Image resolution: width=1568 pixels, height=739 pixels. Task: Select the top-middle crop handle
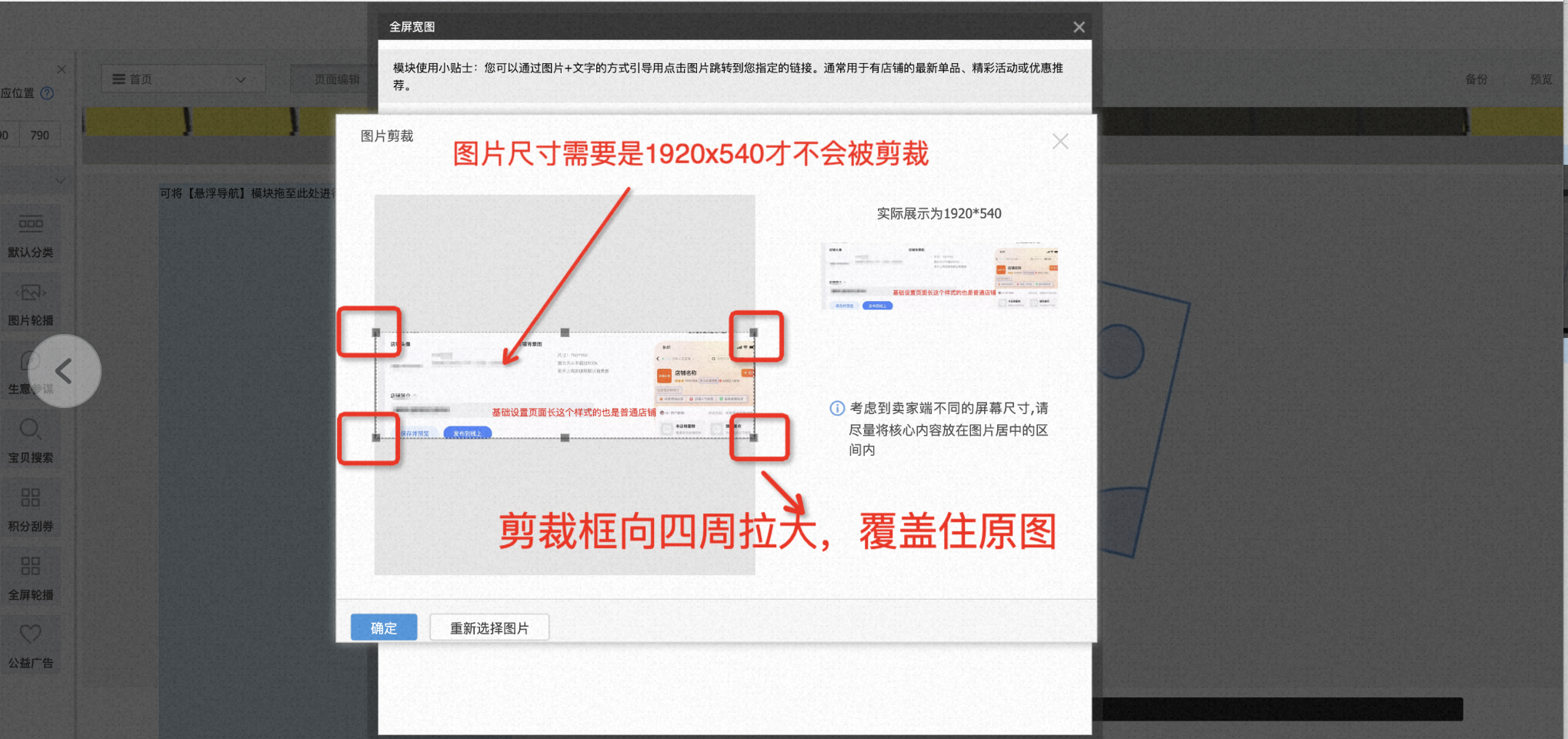565,333
